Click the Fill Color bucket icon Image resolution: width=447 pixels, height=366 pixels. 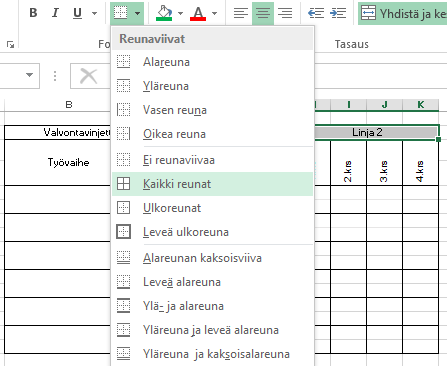[x=164, y=13]
